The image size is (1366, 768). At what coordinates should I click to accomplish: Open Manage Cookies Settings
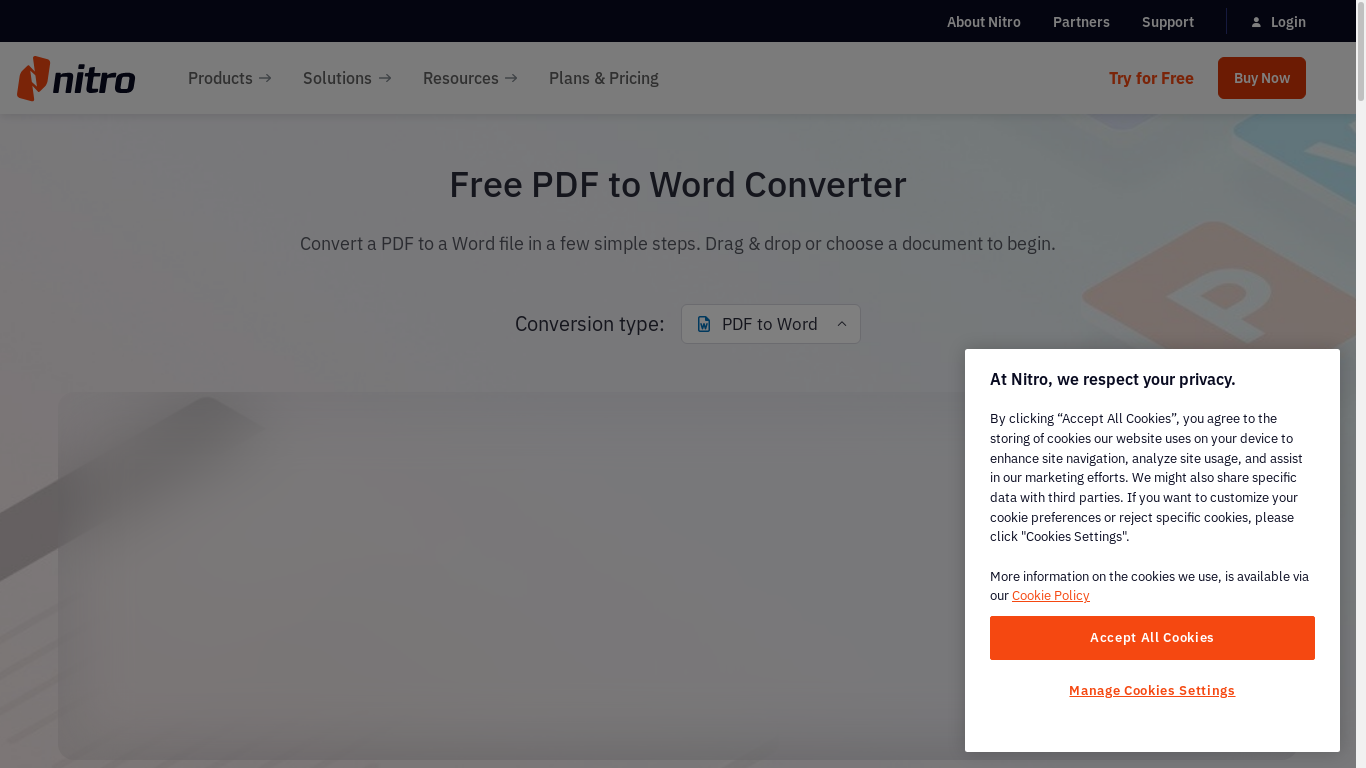(x=1152, y=691)
